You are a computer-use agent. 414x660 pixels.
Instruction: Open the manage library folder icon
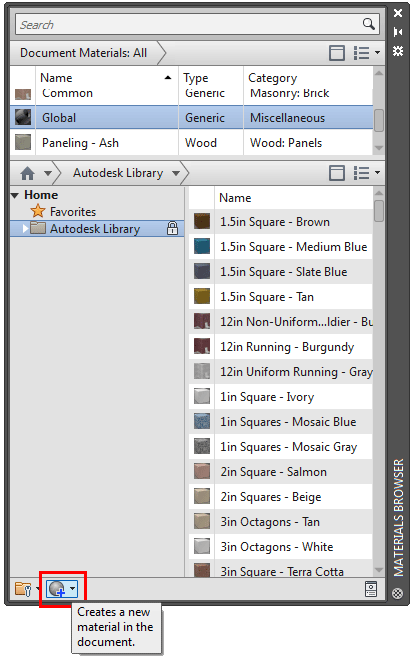pos(23,589)
